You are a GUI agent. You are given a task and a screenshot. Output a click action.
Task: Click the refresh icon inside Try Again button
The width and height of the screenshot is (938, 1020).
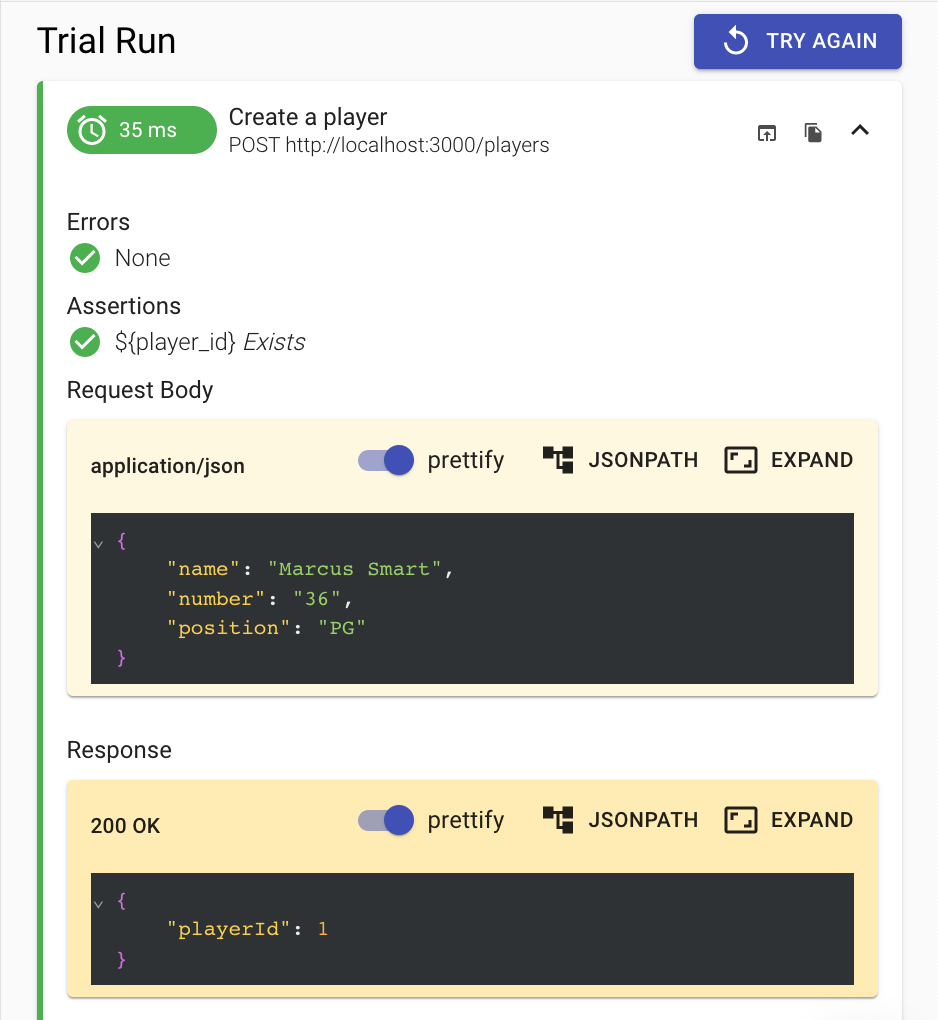(x=736, y=40)
